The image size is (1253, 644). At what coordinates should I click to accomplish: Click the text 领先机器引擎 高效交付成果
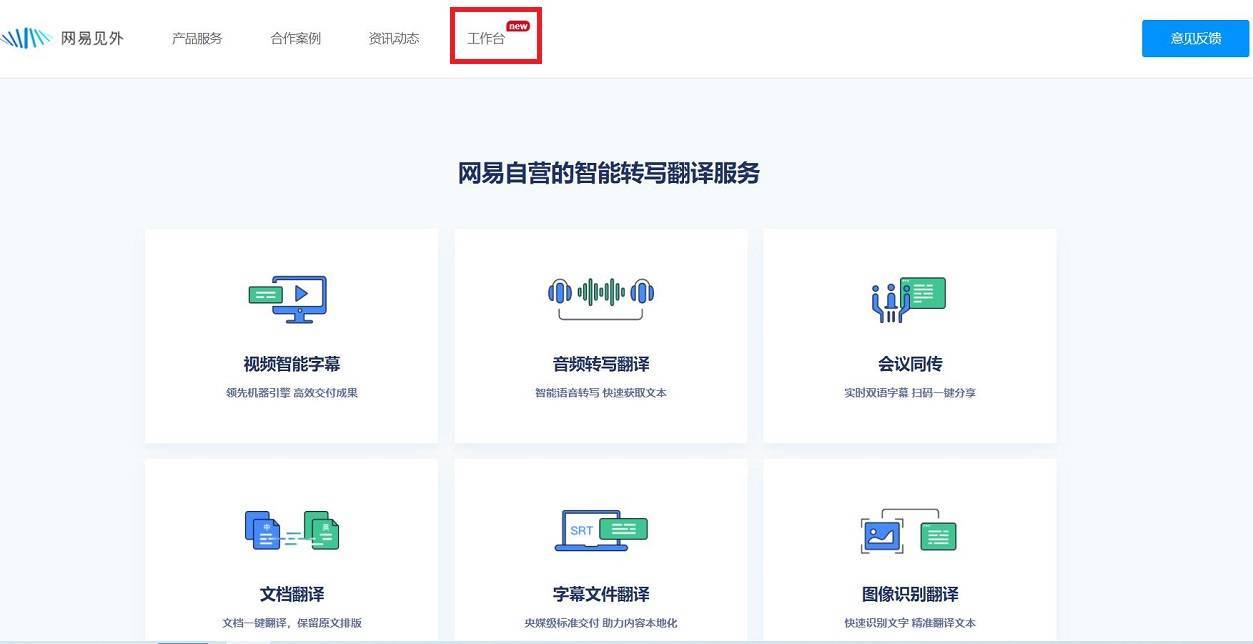[x=292, y=393]
